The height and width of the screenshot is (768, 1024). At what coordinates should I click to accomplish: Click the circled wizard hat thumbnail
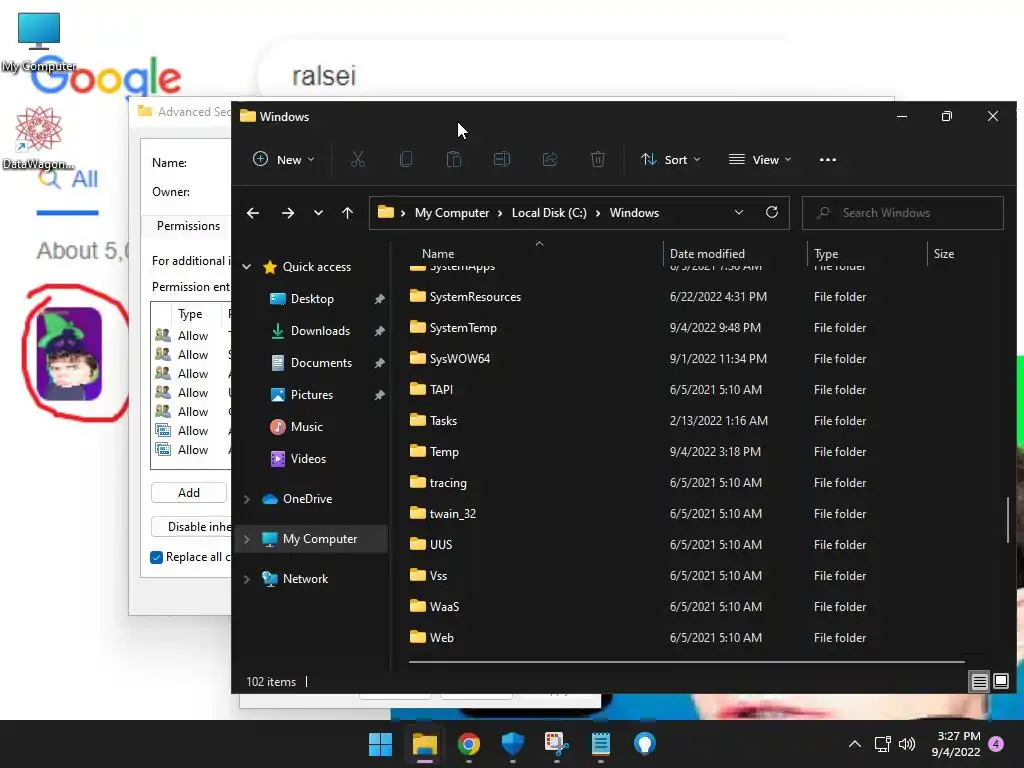coord(69,354)
